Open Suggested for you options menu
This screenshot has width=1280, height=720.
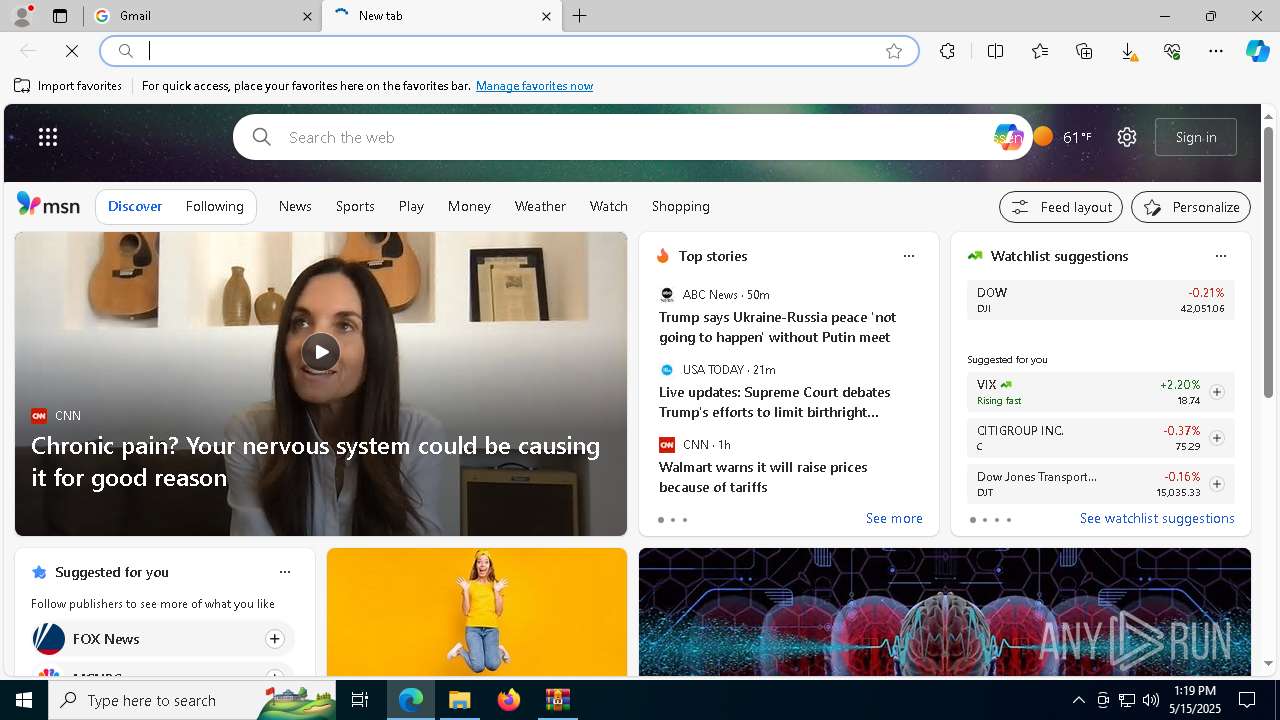[x=285, y=572]
